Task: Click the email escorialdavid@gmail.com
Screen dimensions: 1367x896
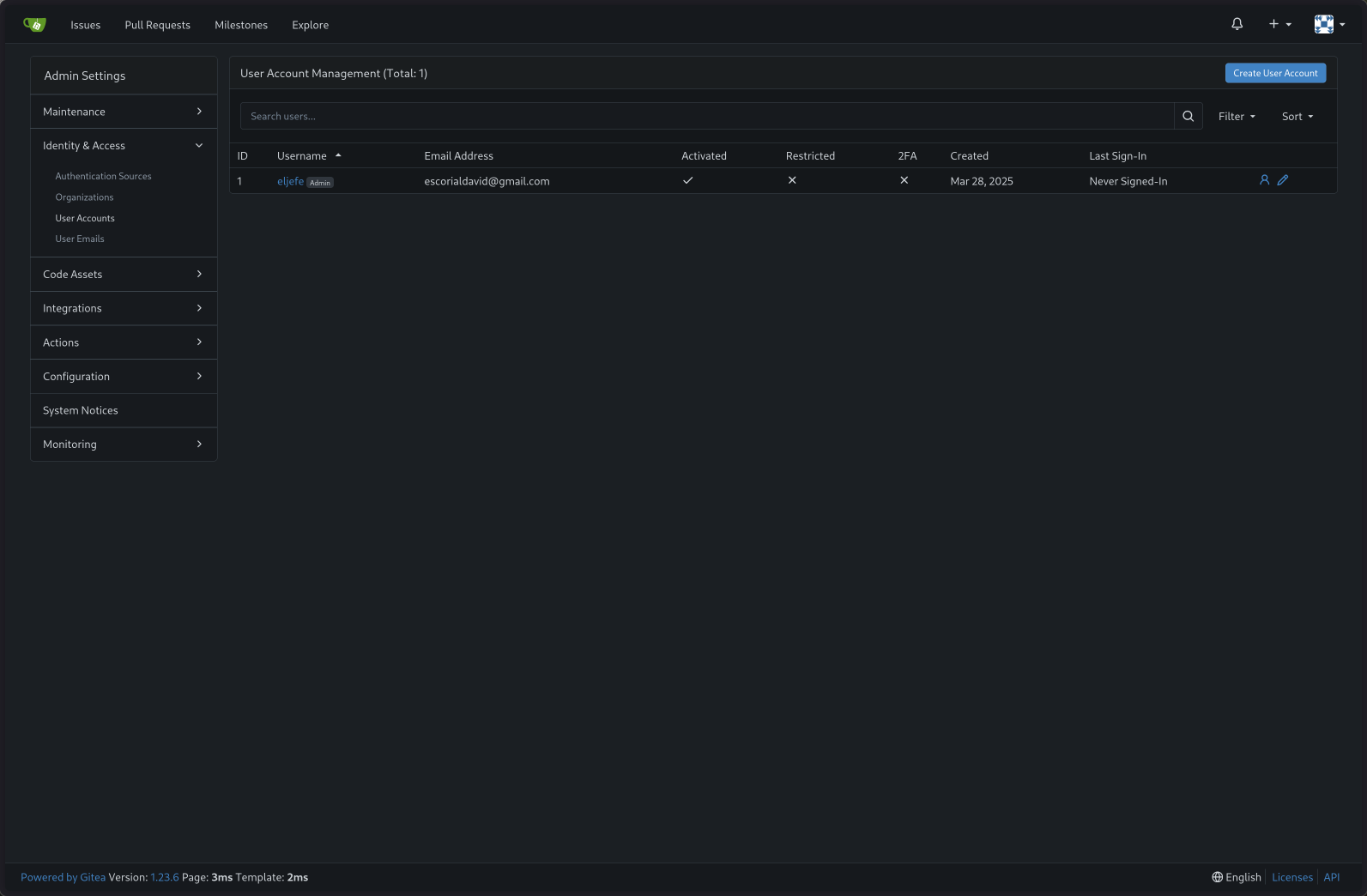Action: point(487,181)
